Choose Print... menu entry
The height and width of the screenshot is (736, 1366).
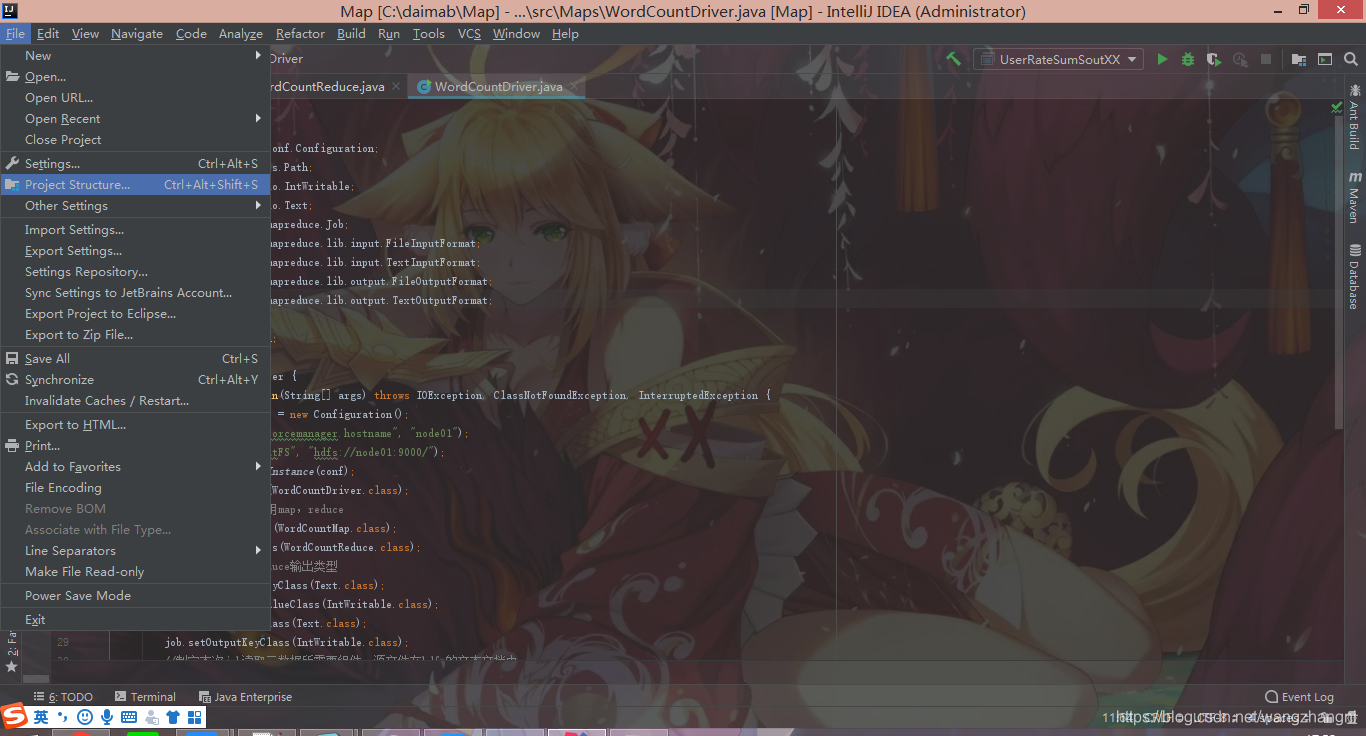(x=135, y=446)
